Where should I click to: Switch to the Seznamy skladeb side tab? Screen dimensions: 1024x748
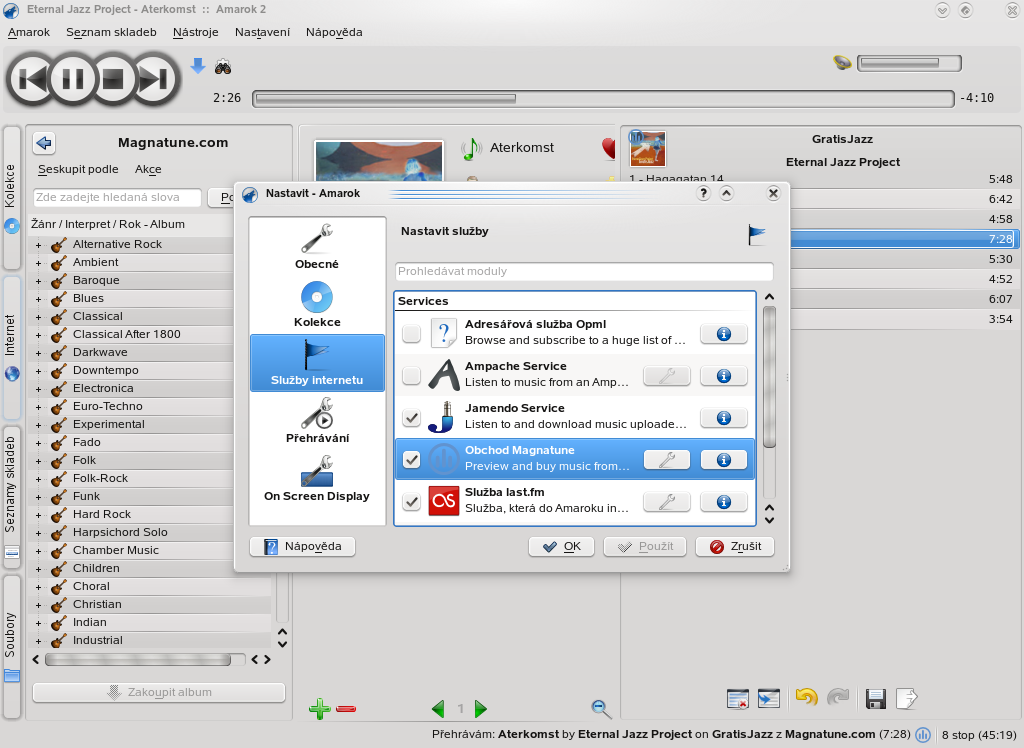pos(12,483)
